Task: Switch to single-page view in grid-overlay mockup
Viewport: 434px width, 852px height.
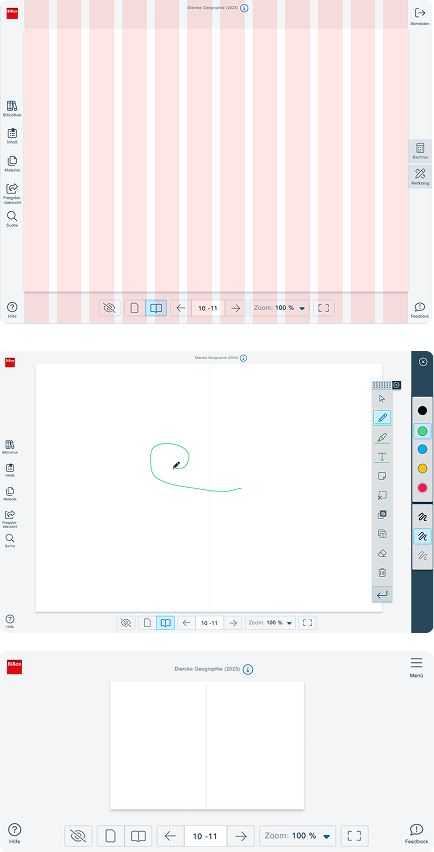Action: [134, 308]
